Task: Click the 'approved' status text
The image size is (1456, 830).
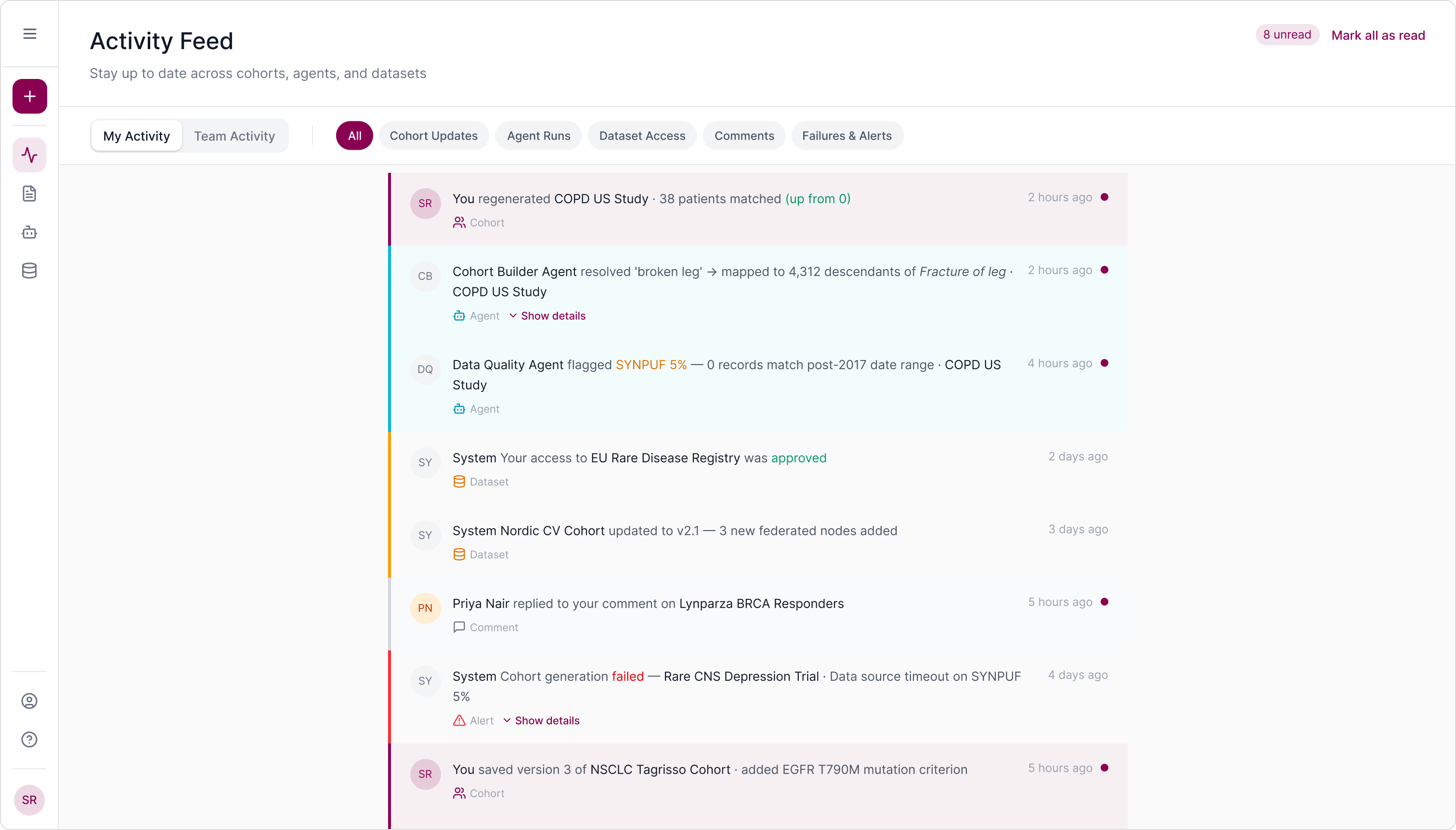Action: [x=799, y=458]
